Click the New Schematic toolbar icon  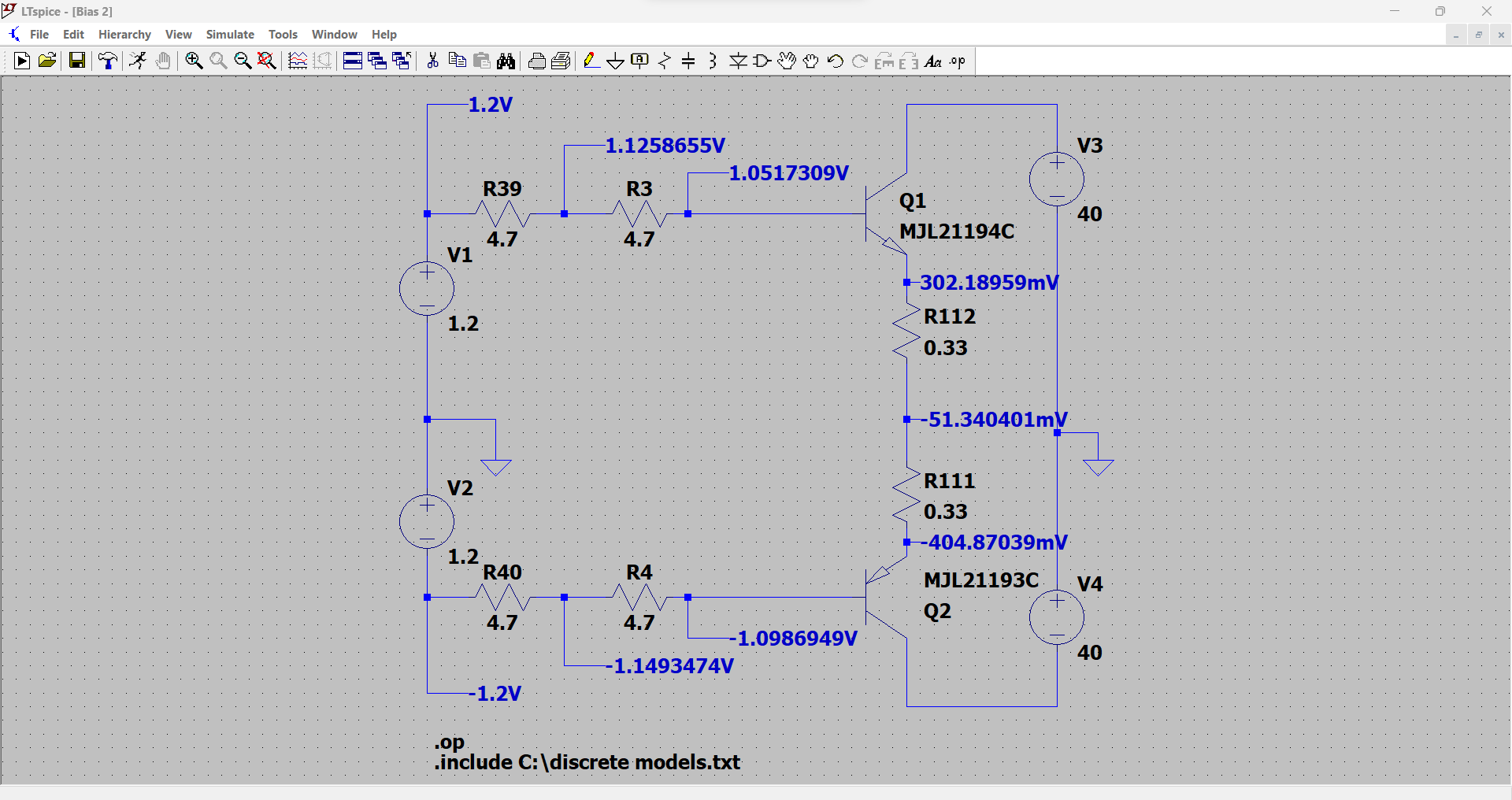(22, 61)
